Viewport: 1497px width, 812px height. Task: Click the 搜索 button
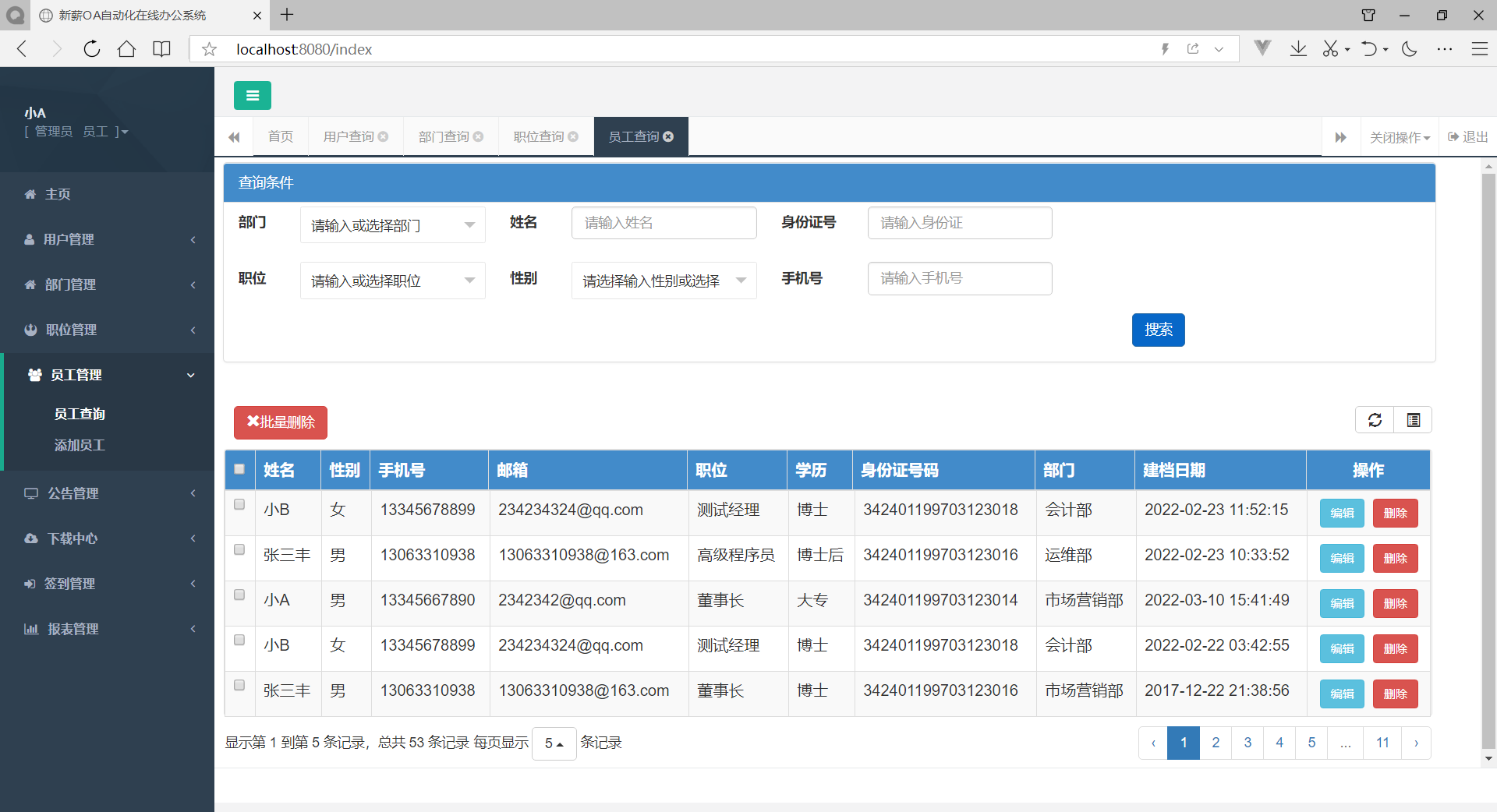(1158, 330)
